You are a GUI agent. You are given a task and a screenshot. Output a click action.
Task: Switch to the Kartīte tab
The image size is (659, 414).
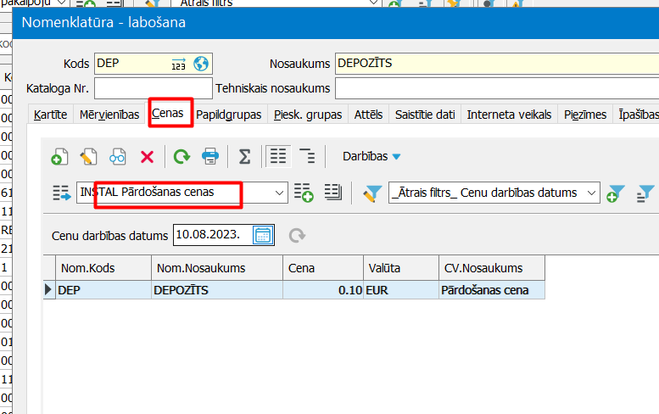coord(50,114)
